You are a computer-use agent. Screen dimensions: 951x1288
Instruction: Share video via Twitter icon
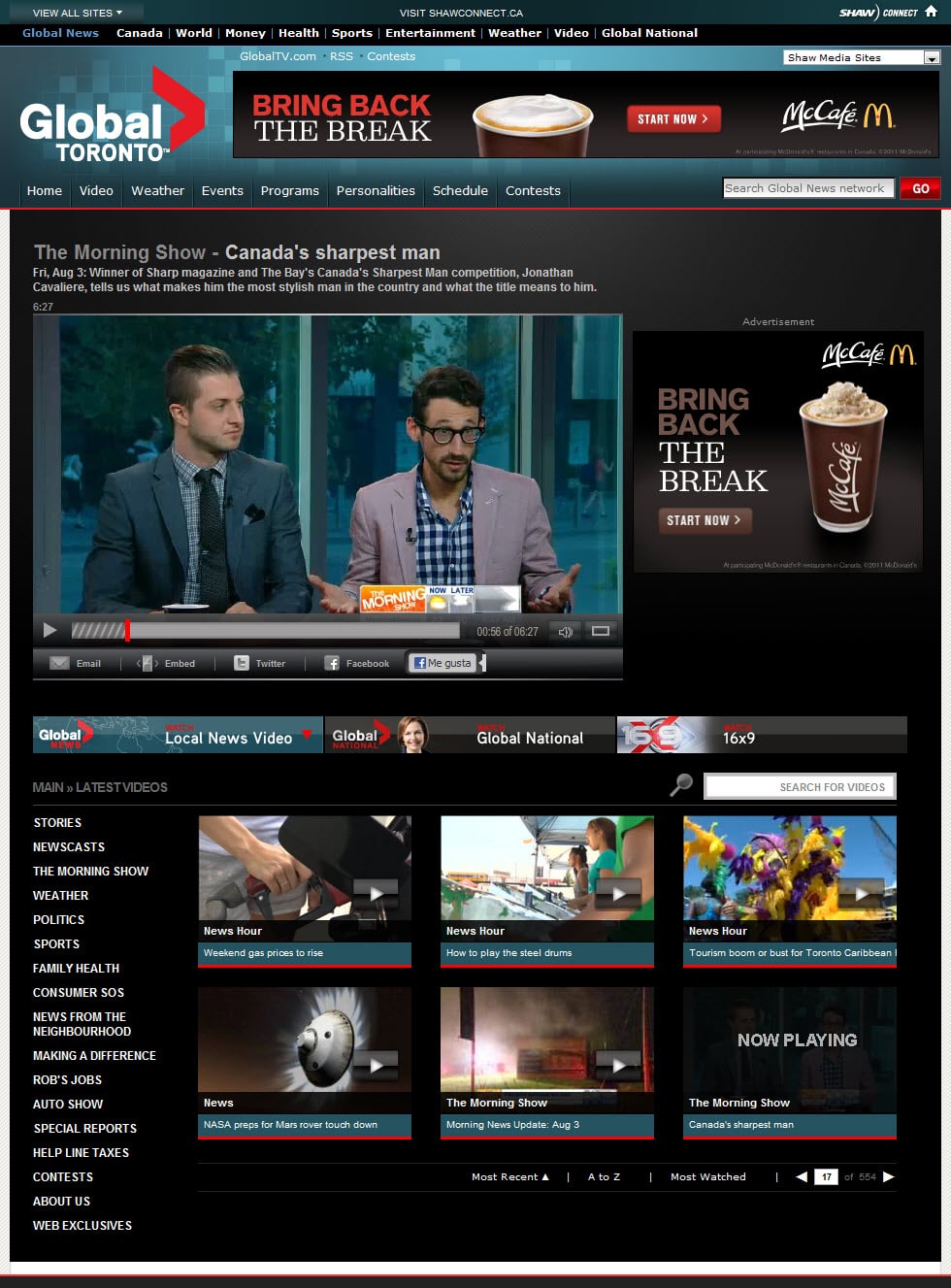pos(242,664)
